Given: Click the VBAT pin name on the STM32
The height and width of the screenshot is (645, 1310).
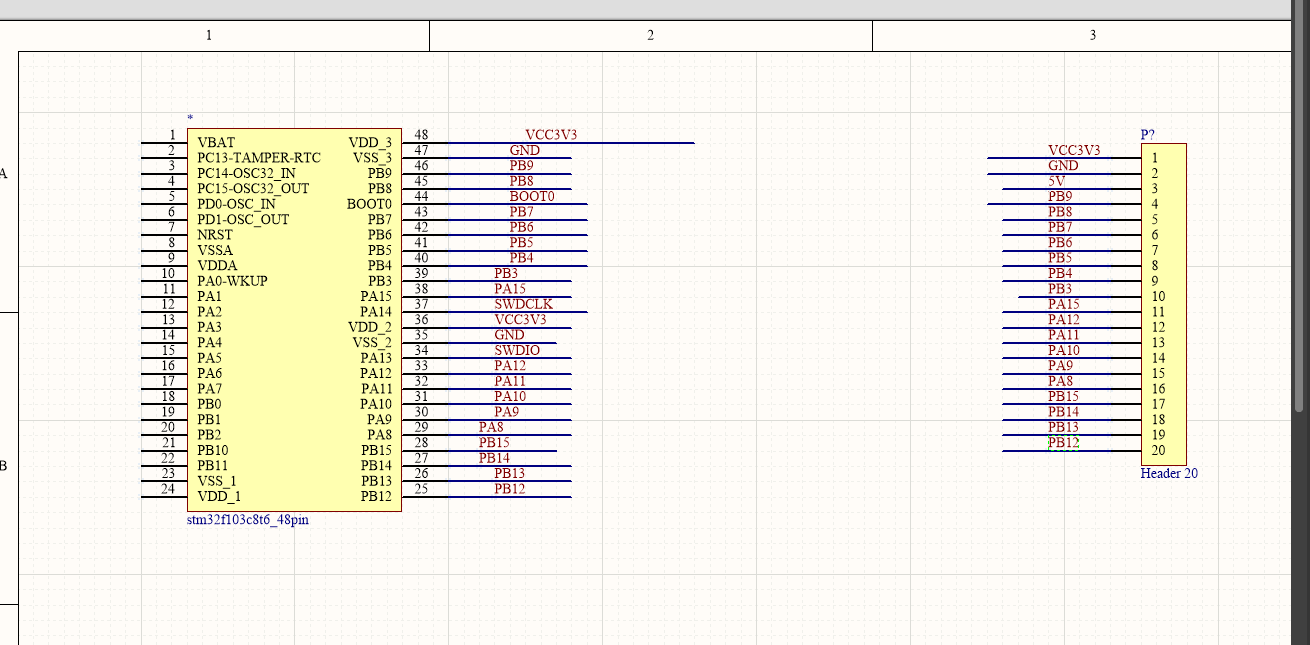Looking at the screenshot, I should click(216, 143).
